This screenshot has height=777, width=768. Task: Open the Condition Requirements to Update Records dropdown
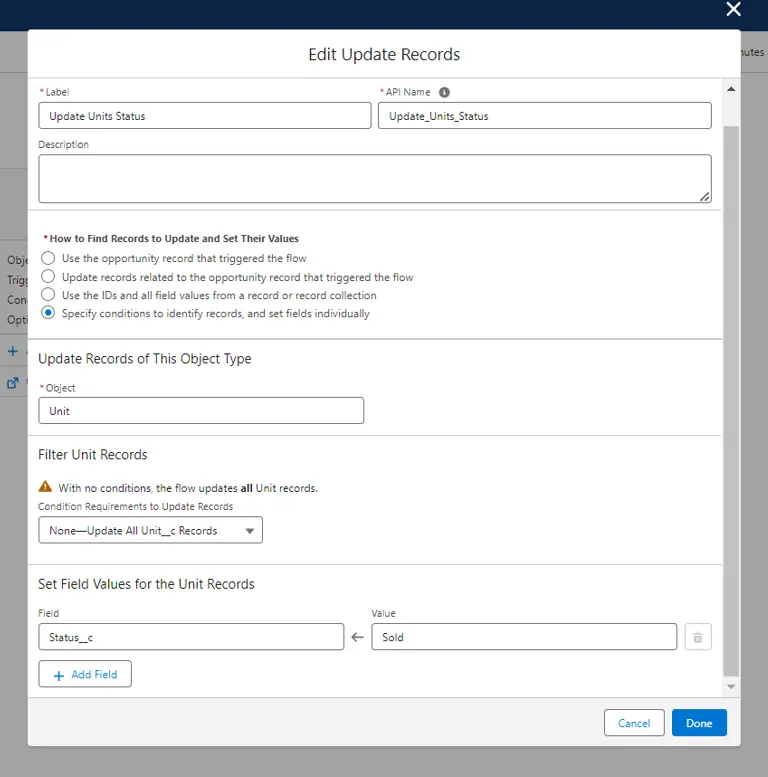pyautogui.click(x=150, y=530)
